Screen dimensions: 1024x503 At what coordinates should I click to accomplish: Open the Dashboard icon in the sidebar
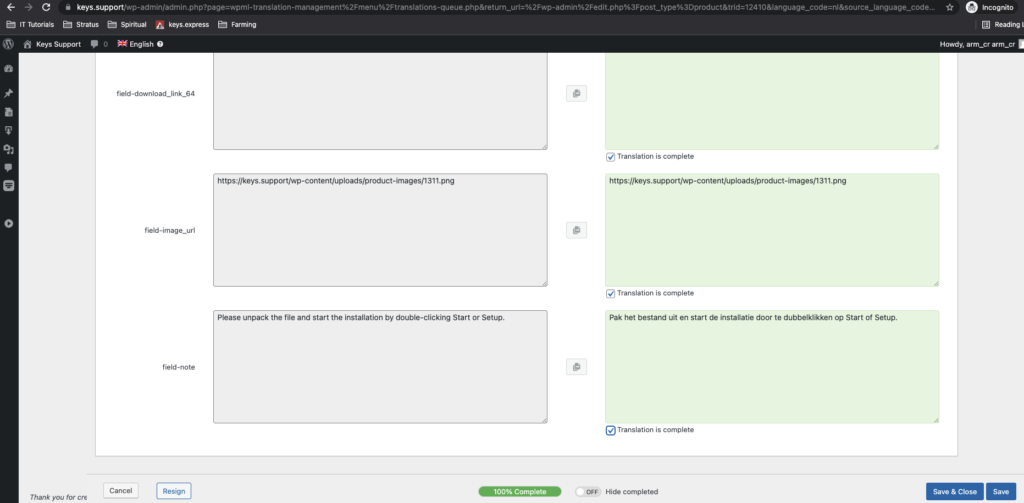(x=9, y=69)
